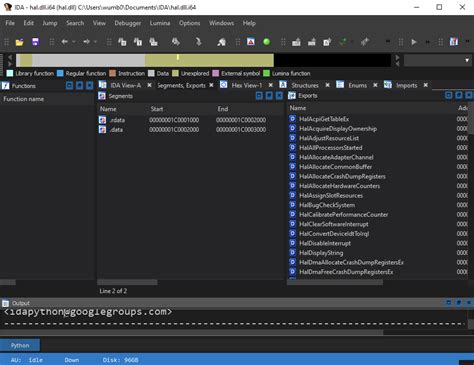The image size is (474, 365).
Task: Select the Segments, Exports tab
Action: [181, 85]
